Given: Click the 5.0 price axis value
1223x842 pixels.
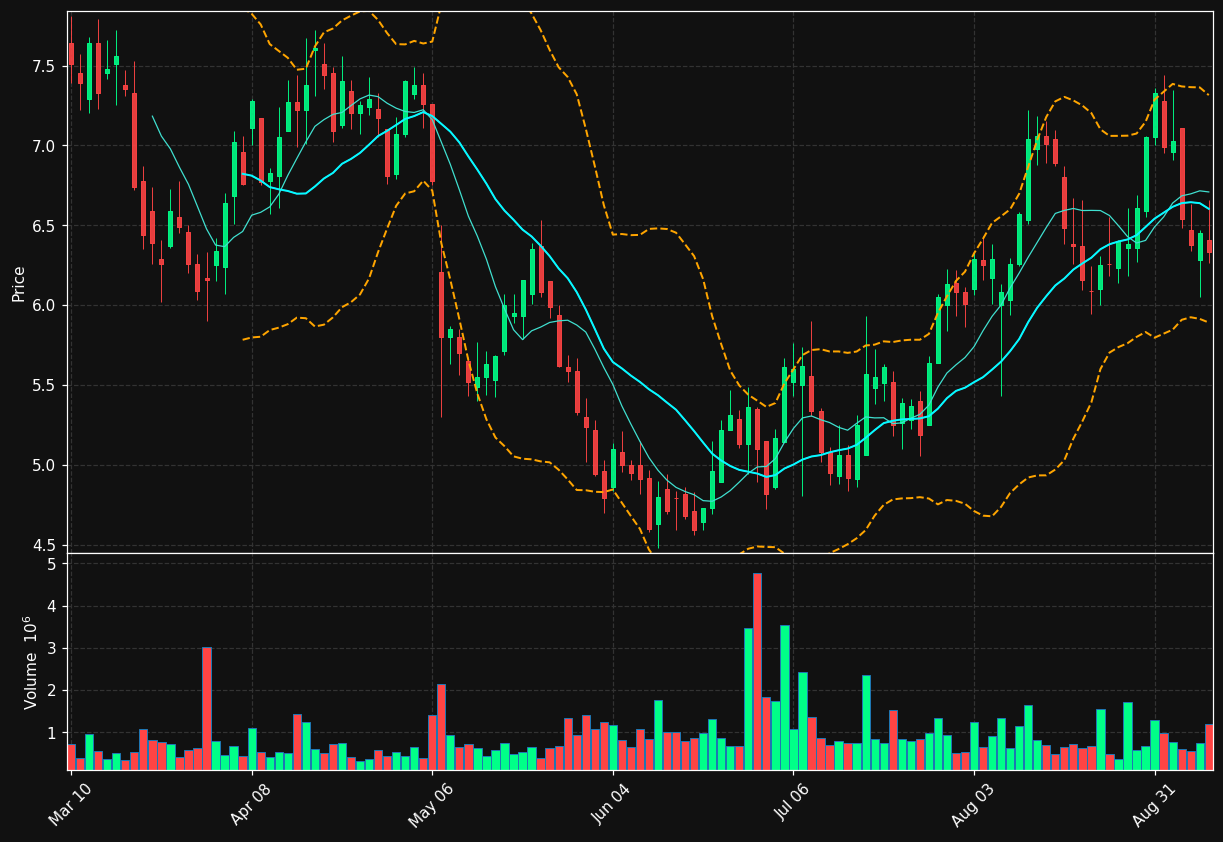Looking at the screenshot, I should click(x=44, y=465).
